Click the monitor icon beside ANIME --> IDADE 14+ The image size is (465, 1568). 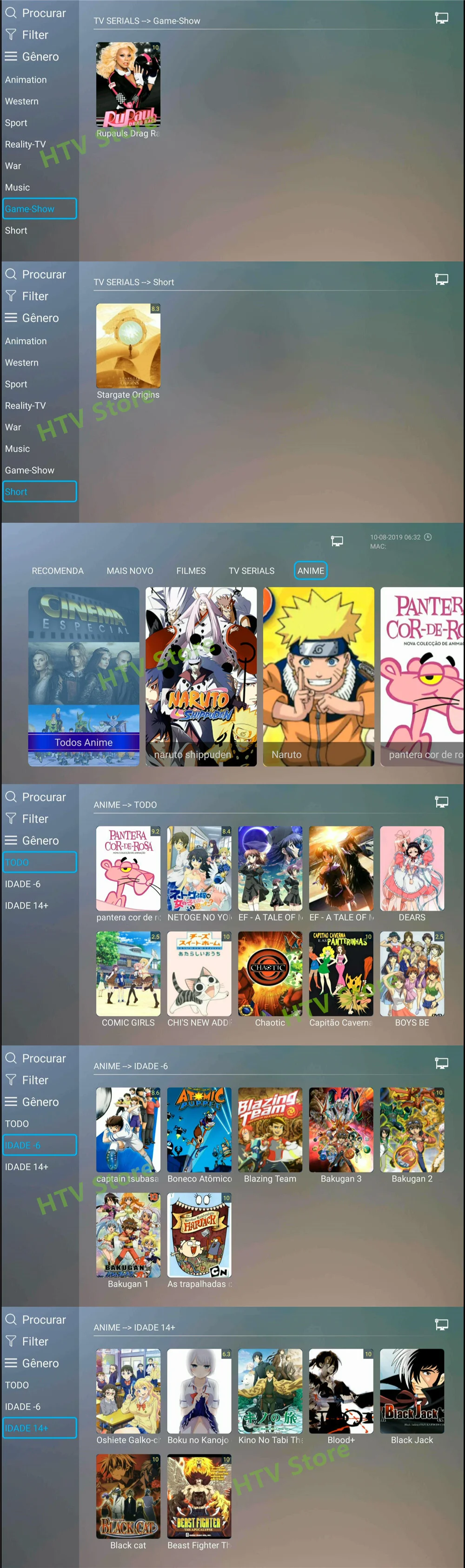441,1325
